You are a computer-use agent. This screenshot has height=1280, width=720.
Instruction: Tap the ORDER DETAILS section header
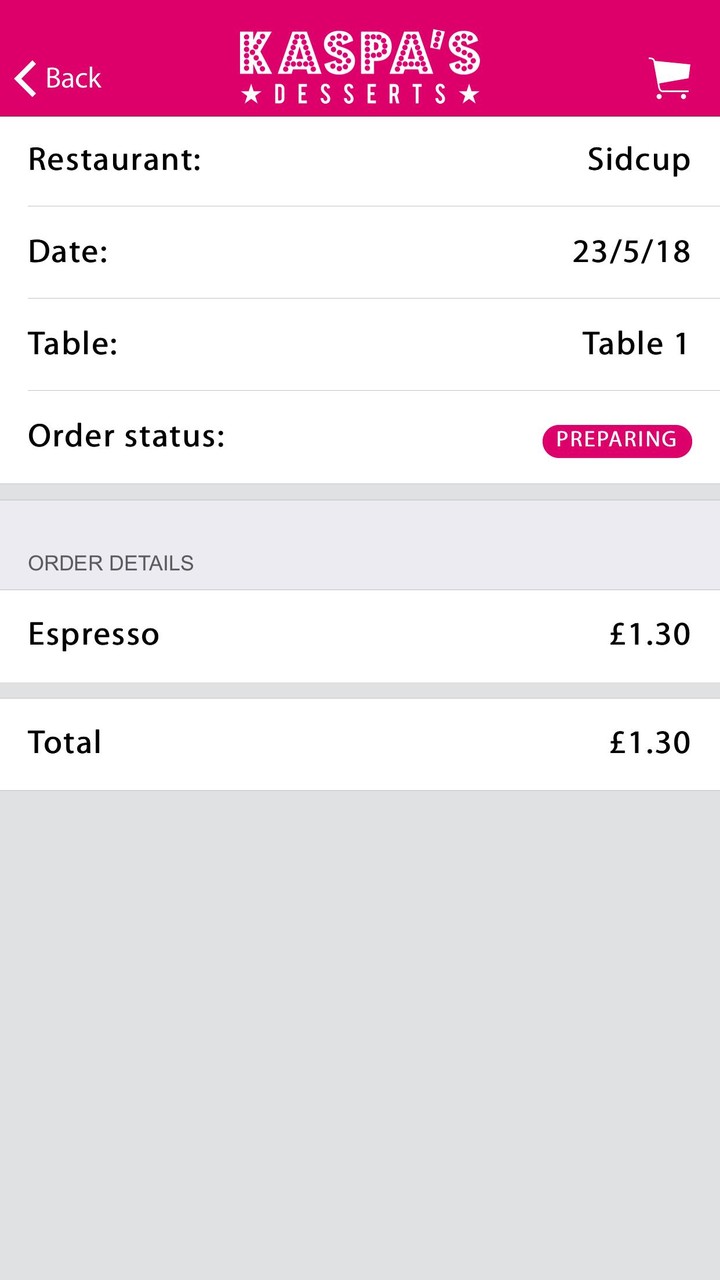(110, 563)
